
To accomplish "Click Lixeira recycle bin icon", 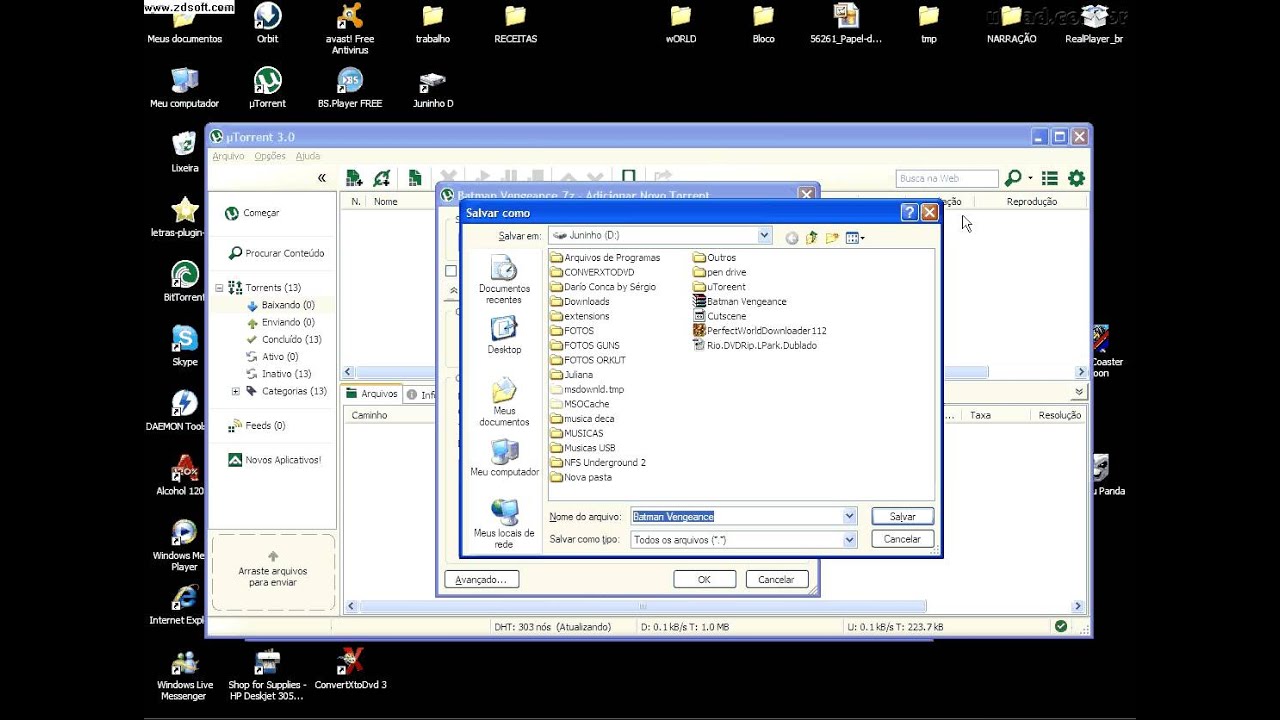I will coord(184,152).
